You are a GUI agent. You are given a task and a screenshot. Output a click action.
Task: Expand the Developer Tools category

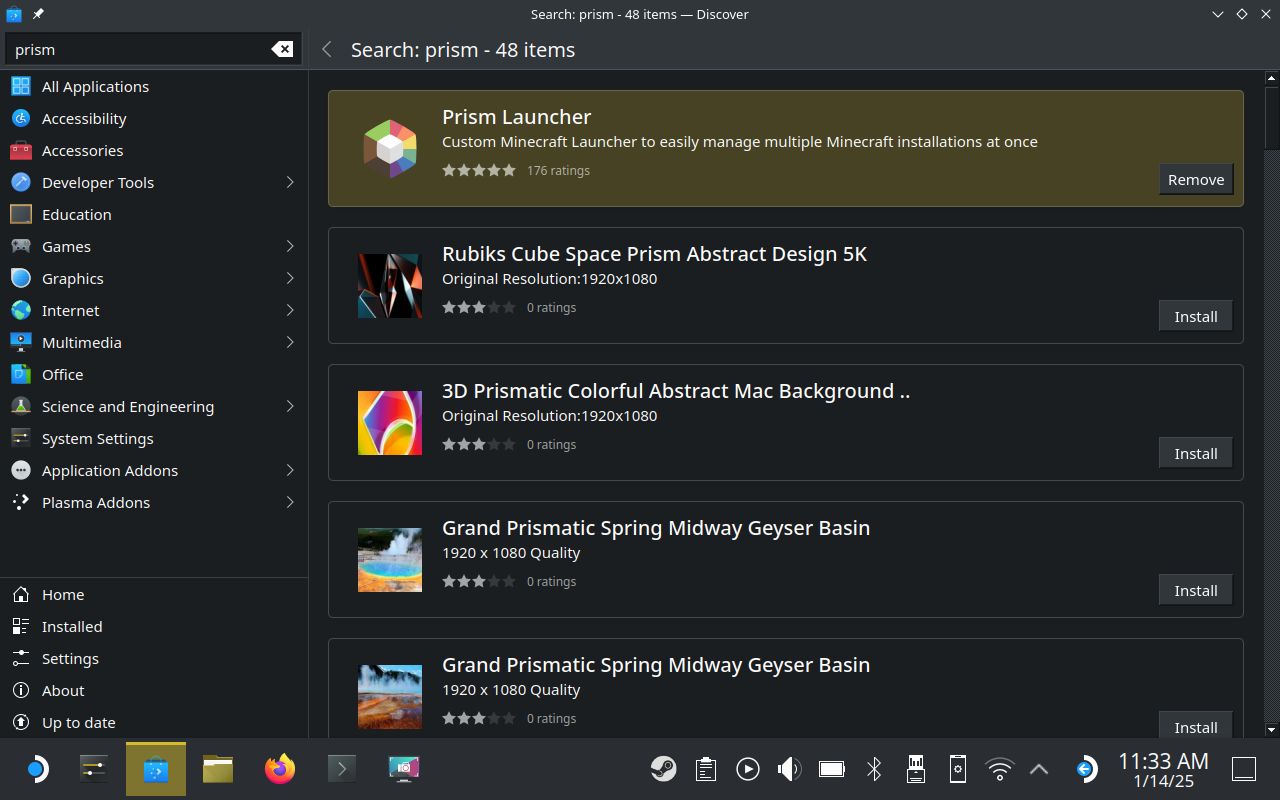tap(290, 182)
